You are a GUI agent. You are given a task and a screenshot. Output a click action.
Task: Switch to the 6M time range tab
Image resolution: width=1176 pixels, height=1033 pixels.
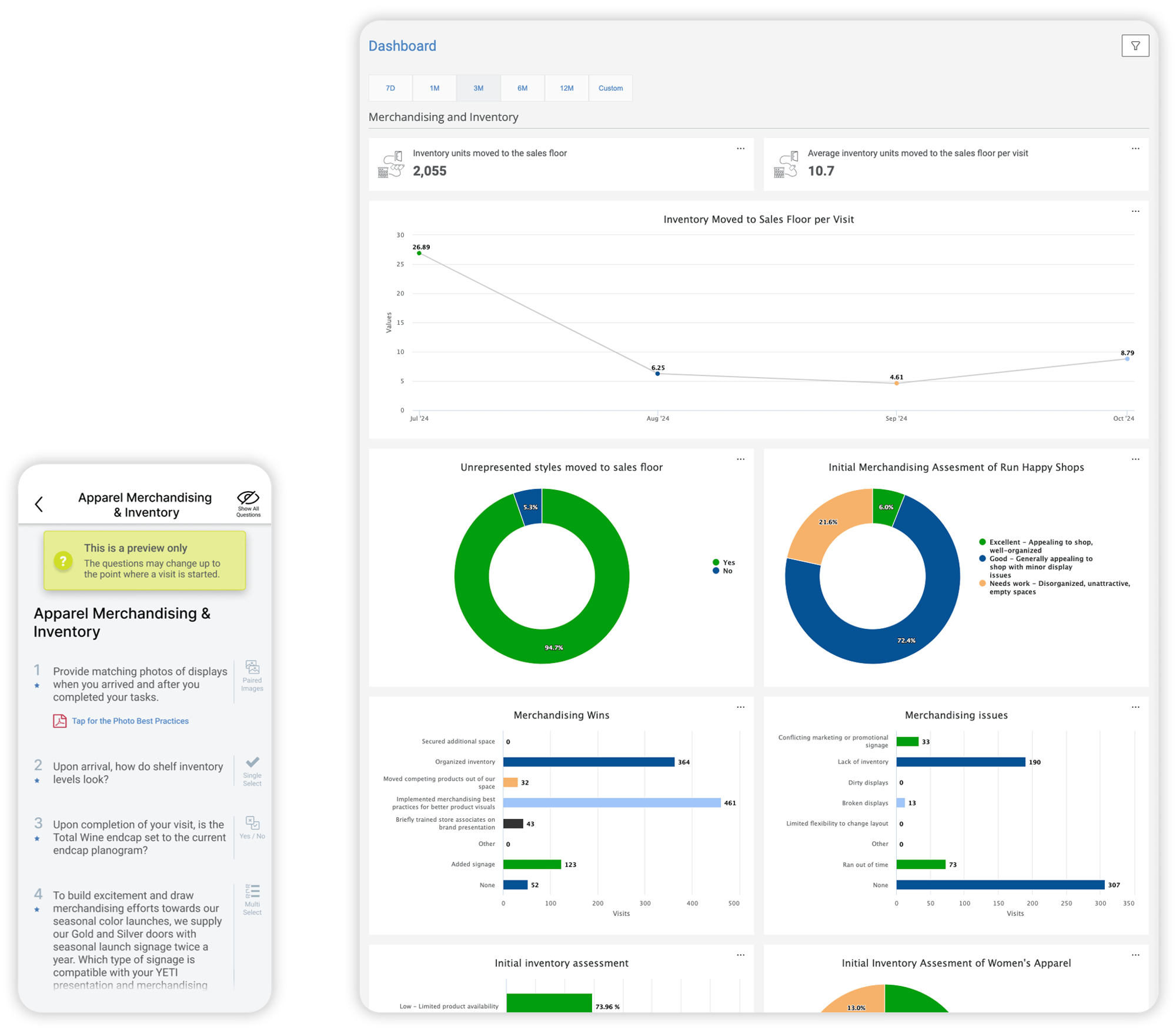point(522,88)
